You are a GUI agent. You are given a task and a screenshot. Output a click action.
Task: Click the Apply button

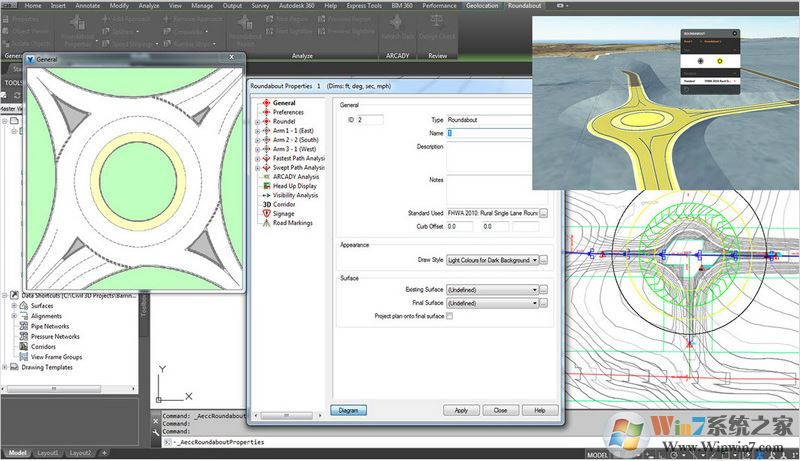click(461, 410)
